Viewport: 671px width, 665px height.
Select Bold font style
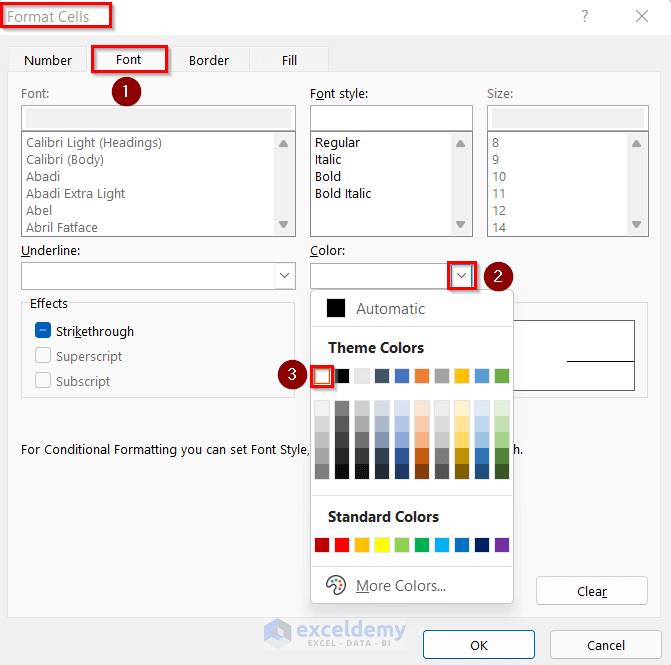pos(328,176)
